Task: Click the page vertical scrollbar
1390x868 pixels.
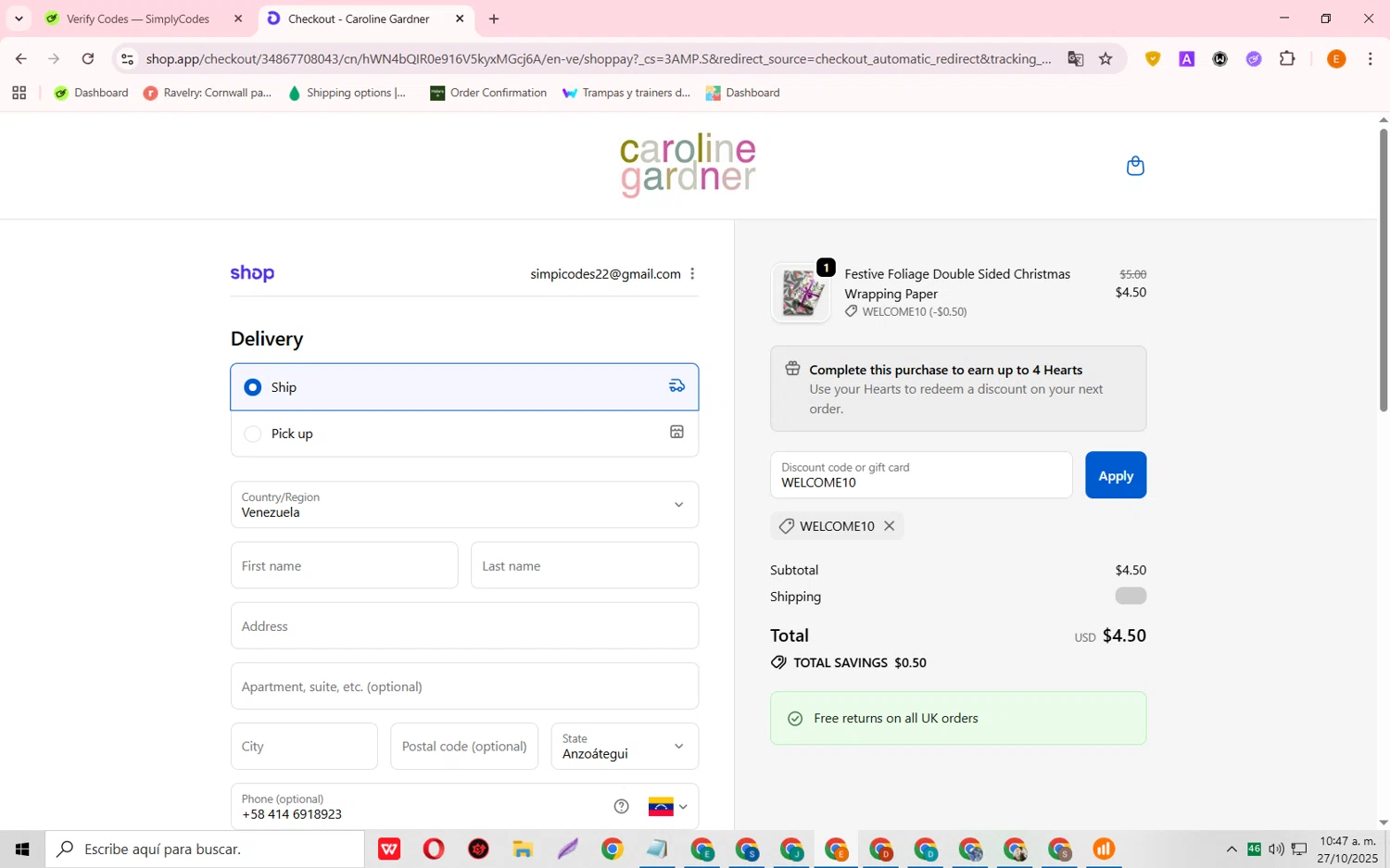Action: click(1384, 269)
